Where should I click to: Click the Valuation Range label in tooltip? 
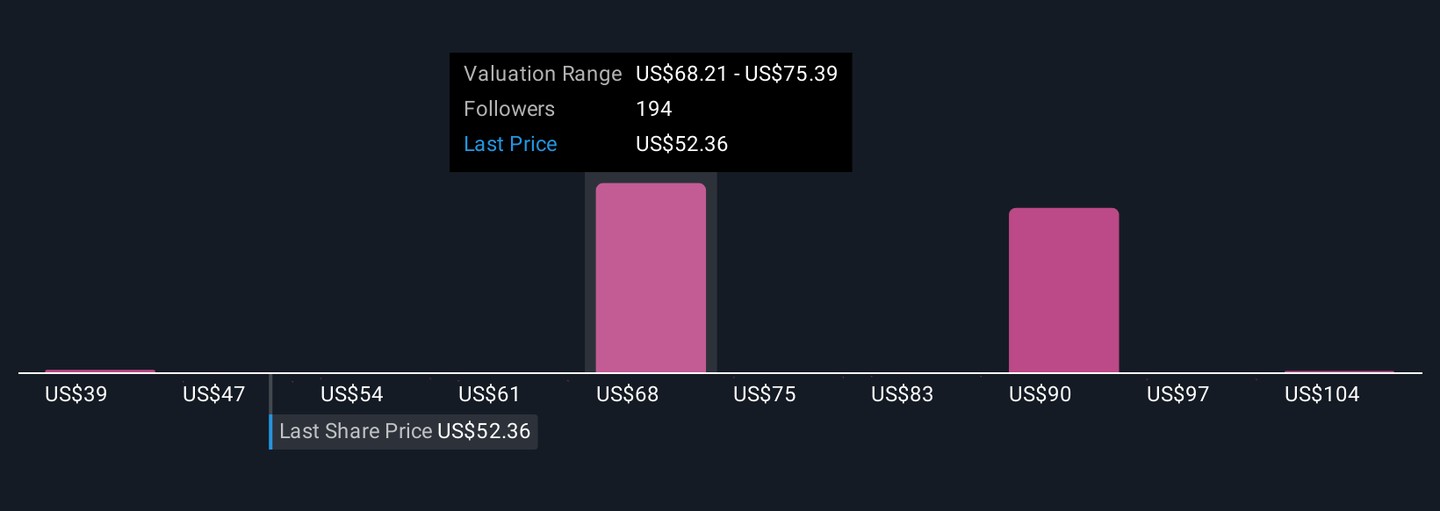coord(542,74)
